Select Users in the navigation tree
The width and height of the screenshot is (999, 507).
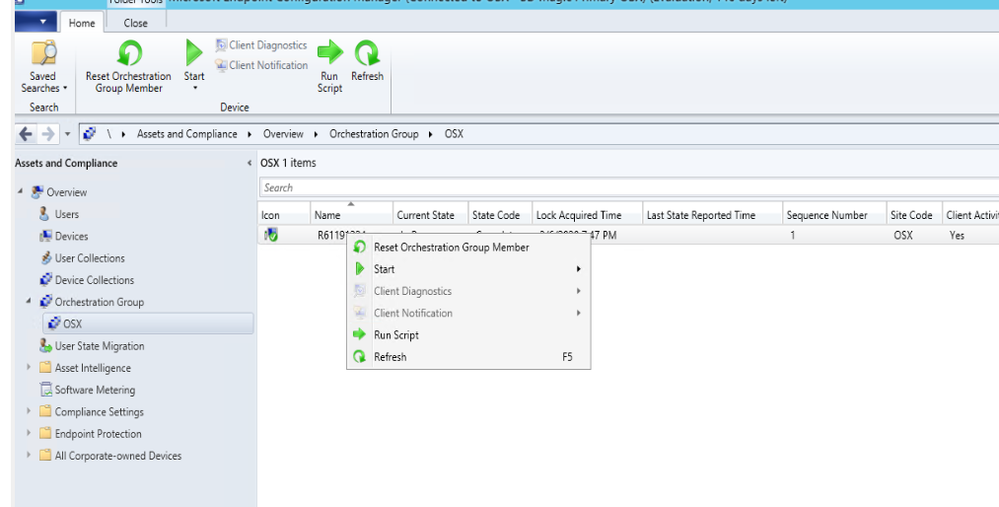(66, 214)
